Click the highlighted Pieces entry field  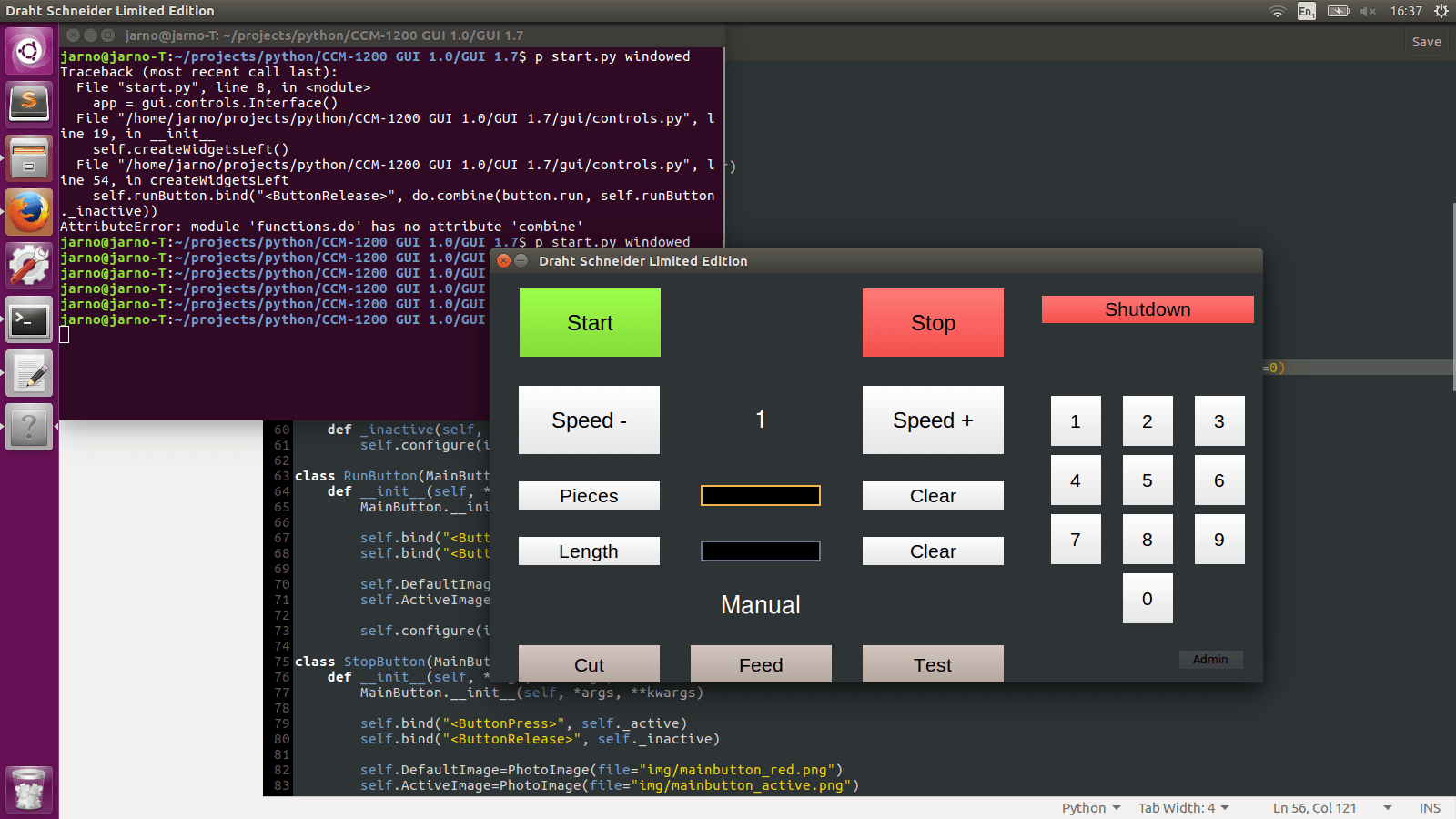pyautogui.click(x=760, y=495)
